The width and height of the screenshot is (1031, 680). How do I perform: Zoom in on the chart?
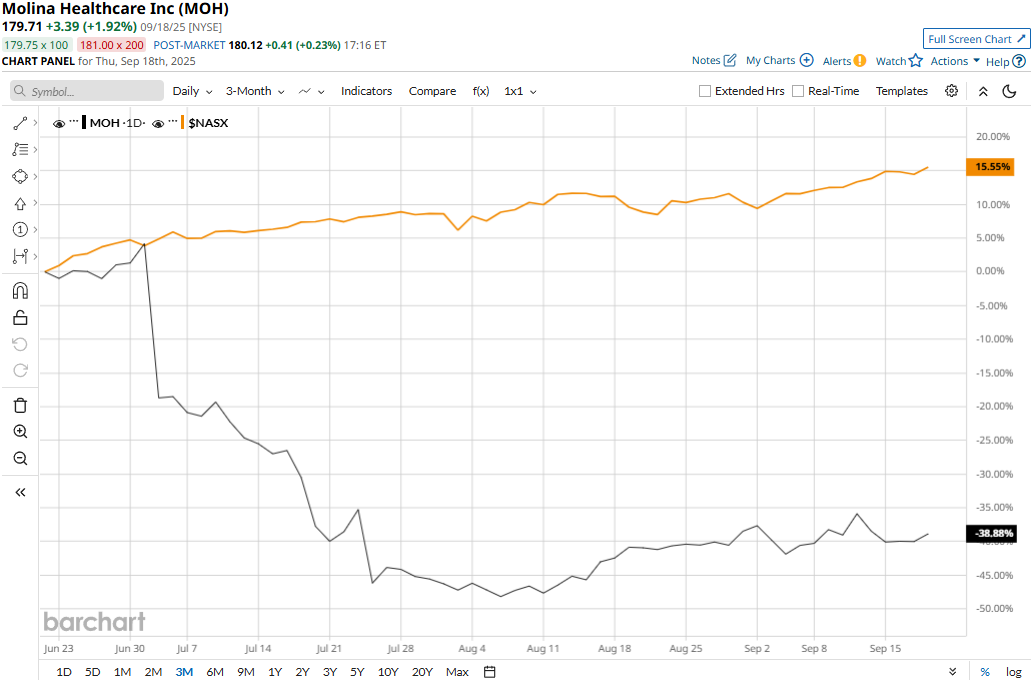20,431
